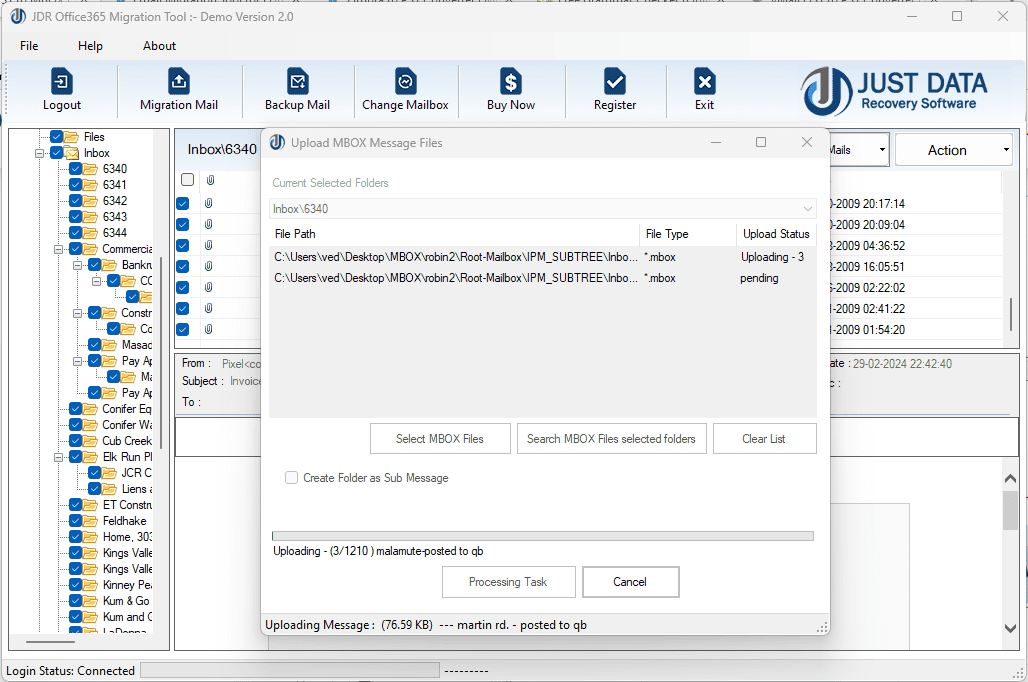Click the Change Mailbox icon
Image resolution: width=1028 pixels, height=682 pixels.
click(405, 83)
